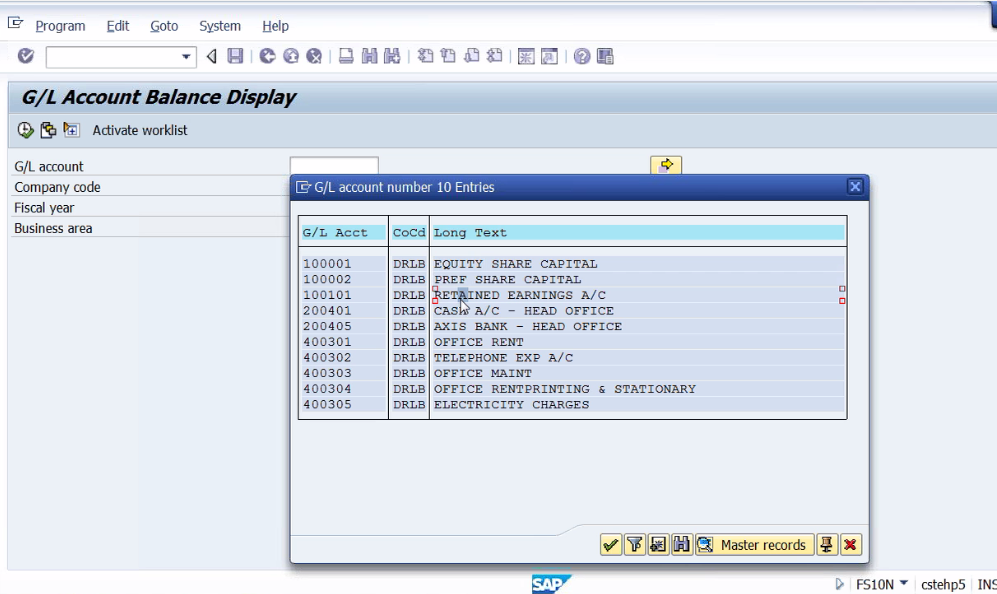Image resolution: width=997 pixels, height=594 pixels.
Task: Select account 400301 Office Rent
Action: pyautogui.click(x=572, y=342)
